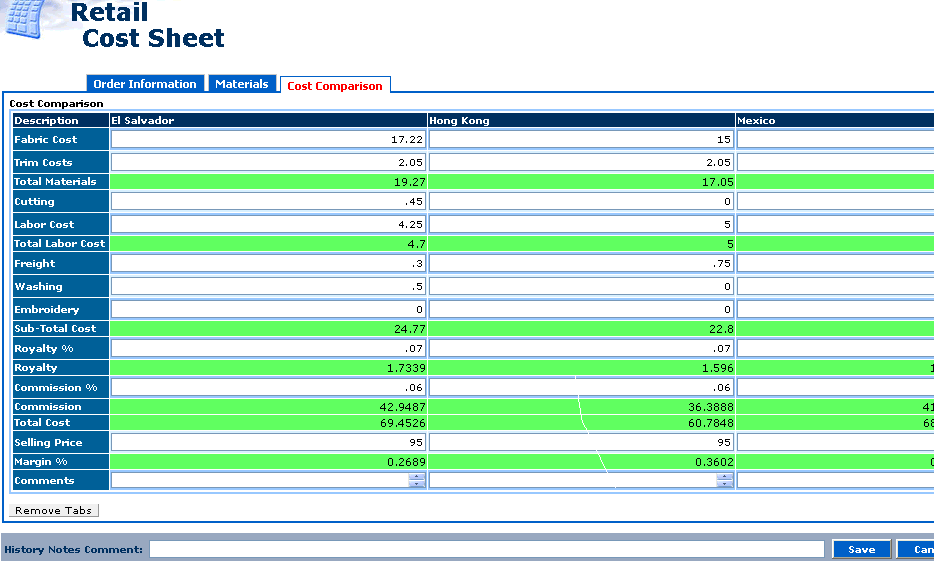The image size is (934, 561).
Task: Edit Hong Kong Washing 0 field
Action: [581, 286]
